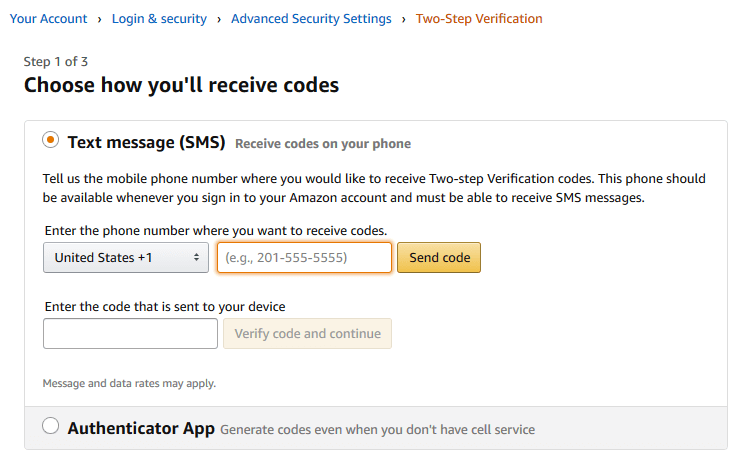Click the chevron after Login & security
738x461 pixels.
click(219, 20)
